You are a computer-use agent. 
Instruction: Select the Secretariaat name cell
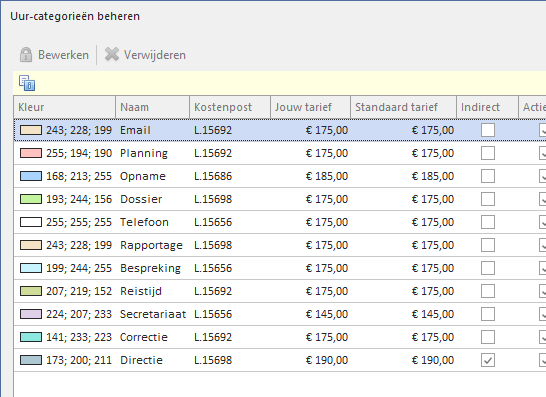point(153,314)
